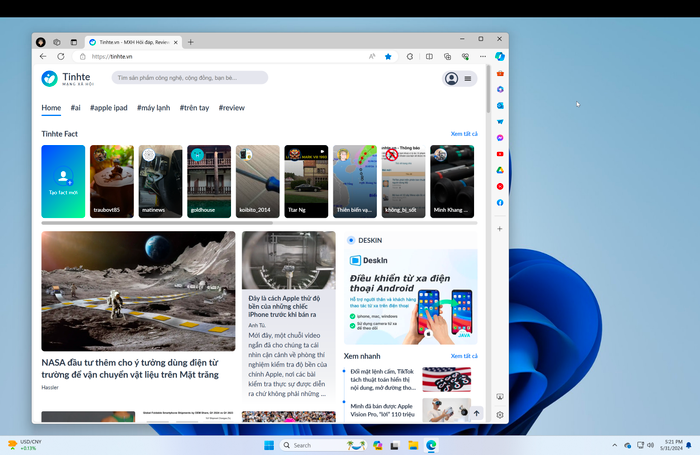700x455 pixels.
Task: Open Google Drive icon in Edge sidebar
Action: (x=500, y=170)
